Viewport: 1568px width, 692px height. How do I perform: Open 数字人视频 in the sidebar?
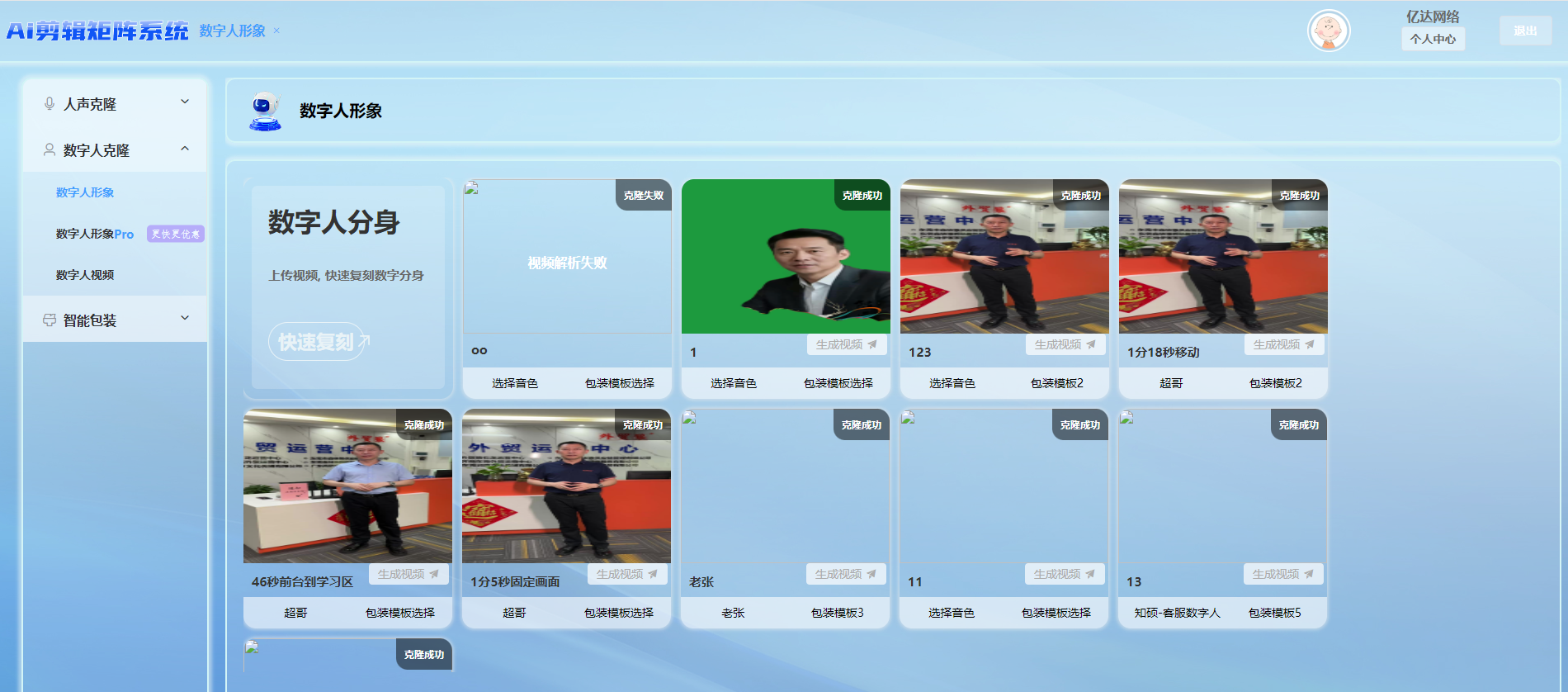(x=85, y=275)
